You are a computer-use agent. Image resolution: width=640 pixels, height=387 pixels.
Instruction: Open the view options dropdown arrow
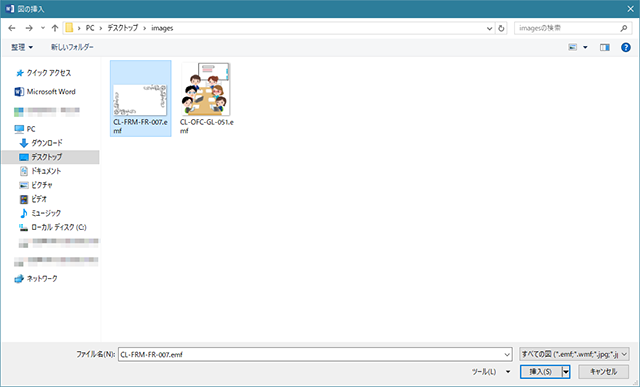(585, 47)
